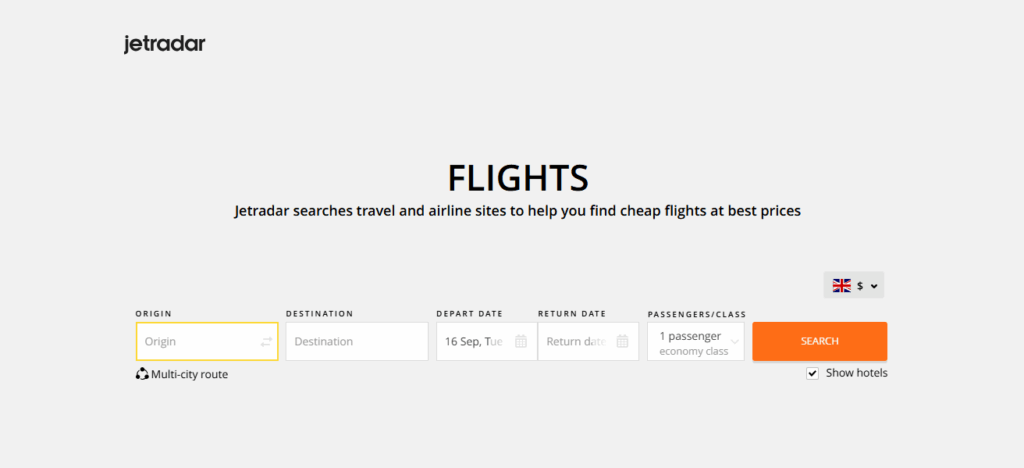This screenshot has width=1024, height=468.
Task: Expand the language and currency chevron
Action: pyautogui.click(x=874, y=286)
